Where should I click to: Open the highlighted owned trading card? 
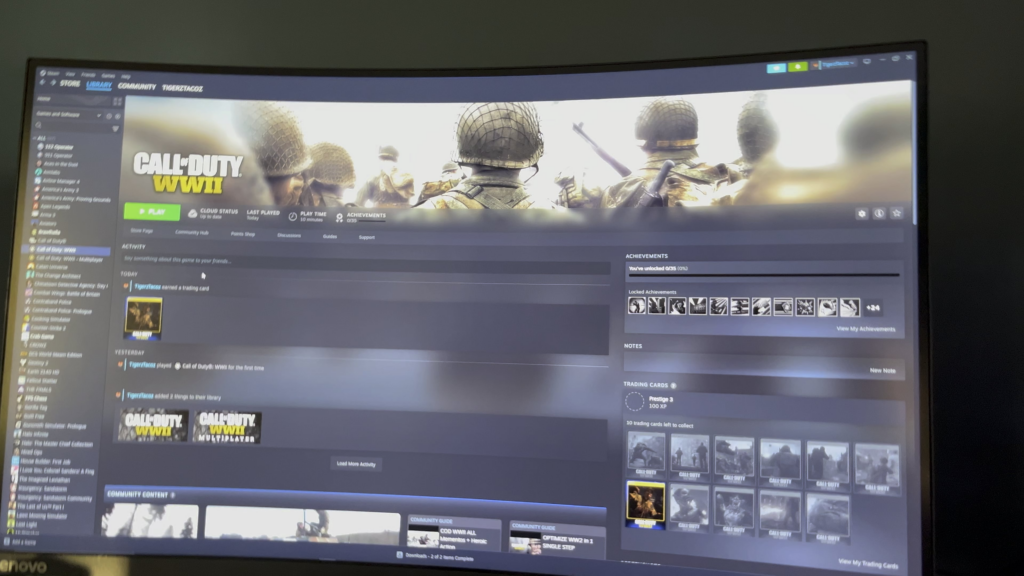click(x=645, y=505)
